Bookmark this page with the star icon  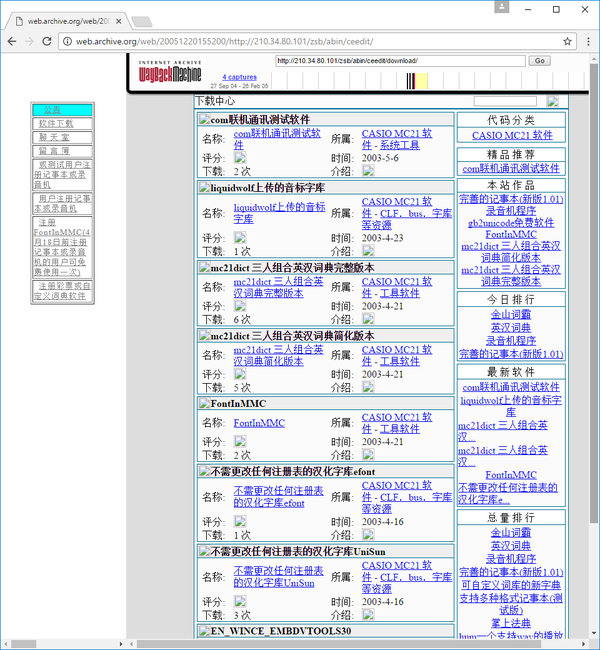(567, 41)
